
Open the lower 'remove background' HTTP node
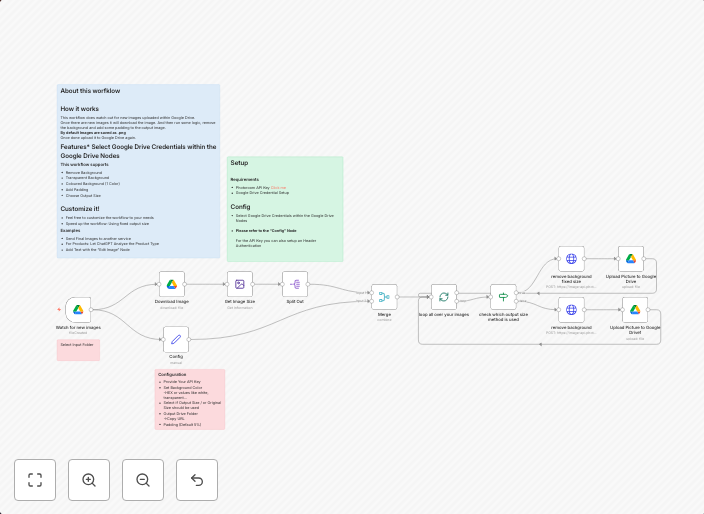click(571, 310)
